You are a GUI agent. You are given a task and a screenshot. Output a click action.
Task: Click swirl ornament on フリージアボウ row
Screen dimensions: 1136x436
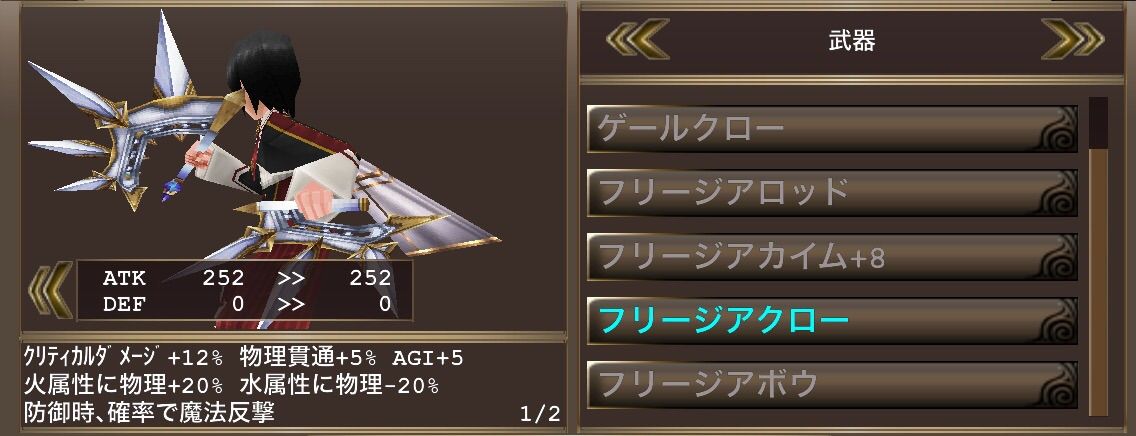pos(1055,385)
